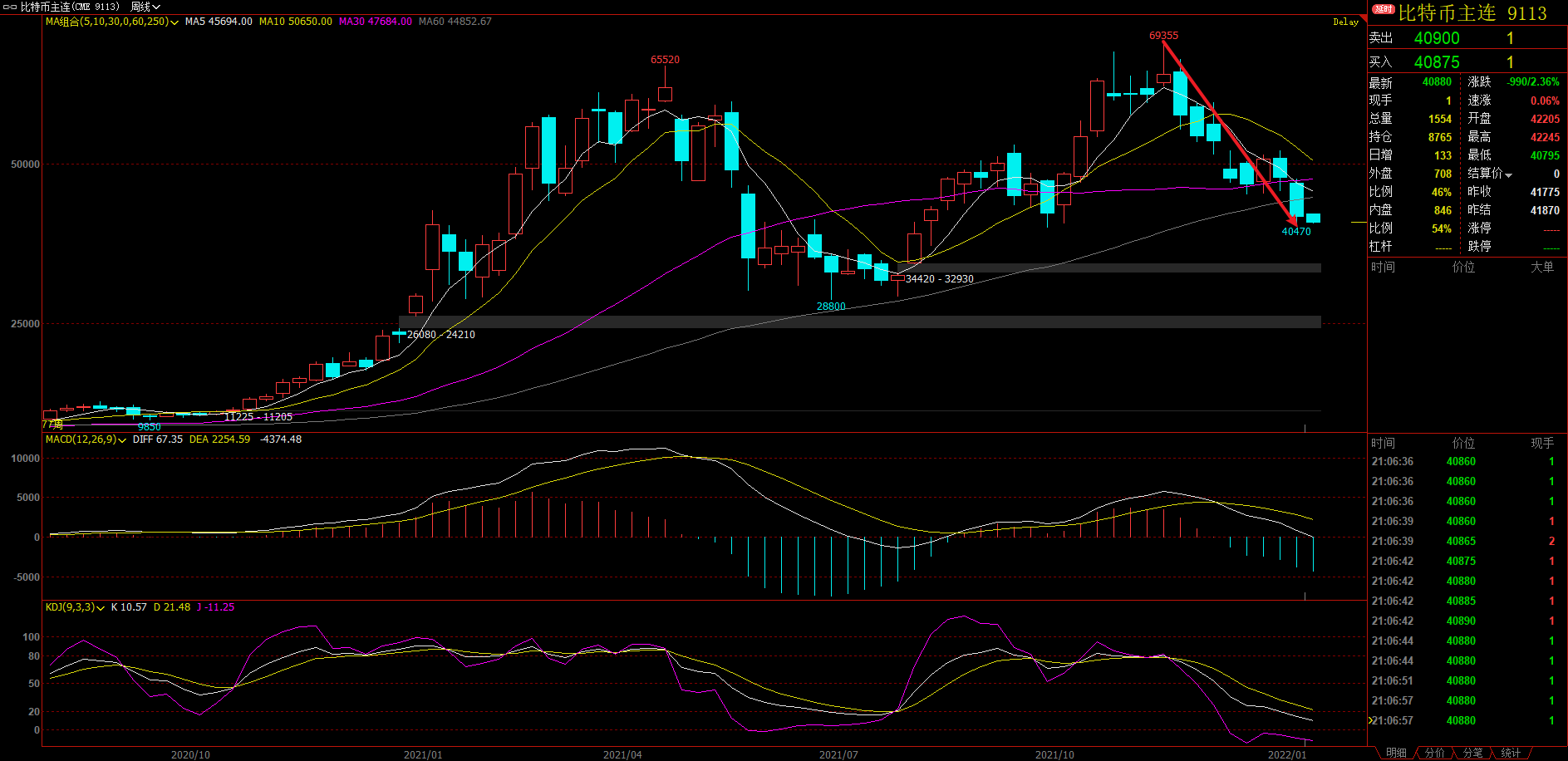The image size is (1568, 761).
Task: Click the 69355 high price label
Action: (x=1163, y=36)
